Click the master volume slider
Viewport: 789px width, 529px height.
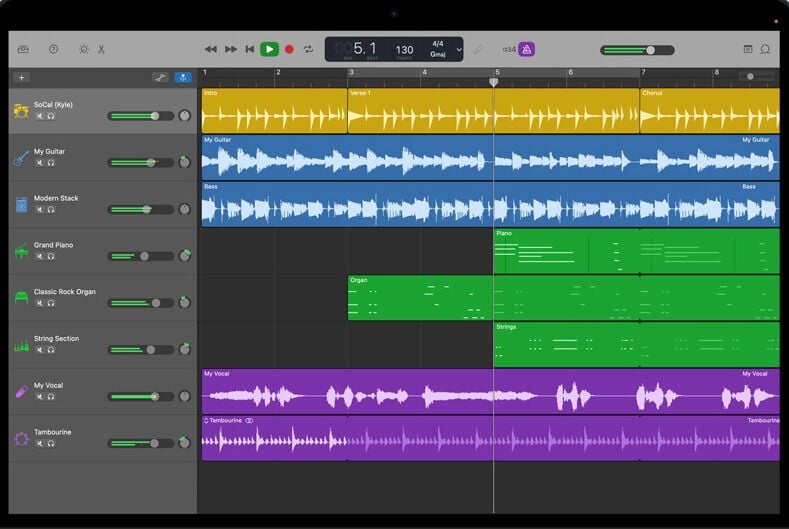(x=637, y=50)
